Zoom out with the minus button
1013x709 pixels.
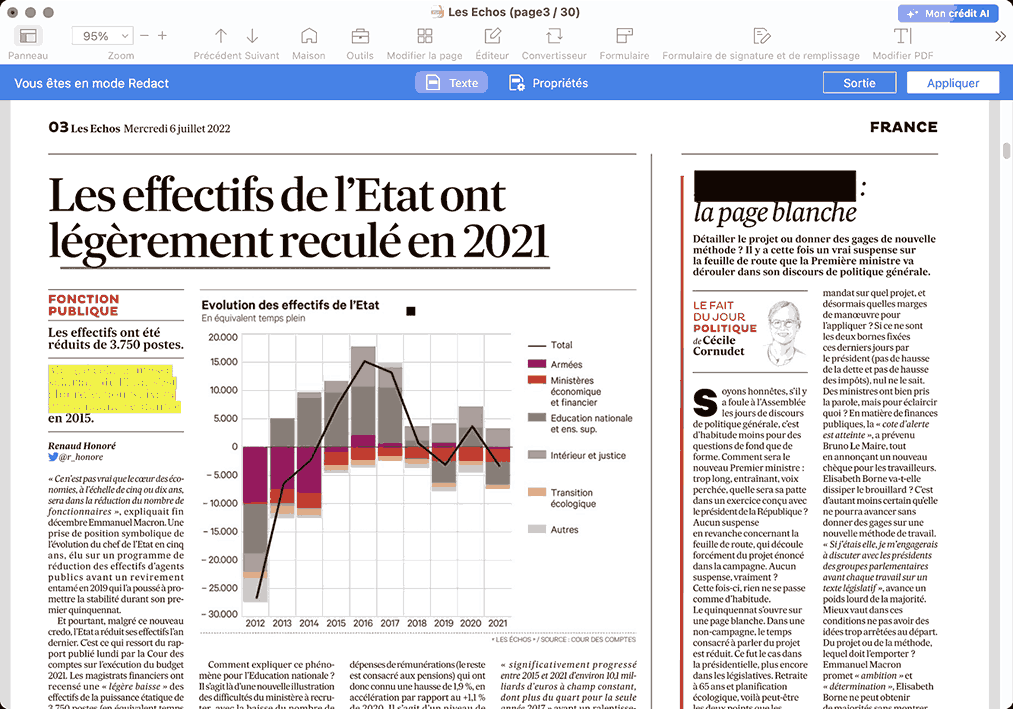(x=145, y=36)
